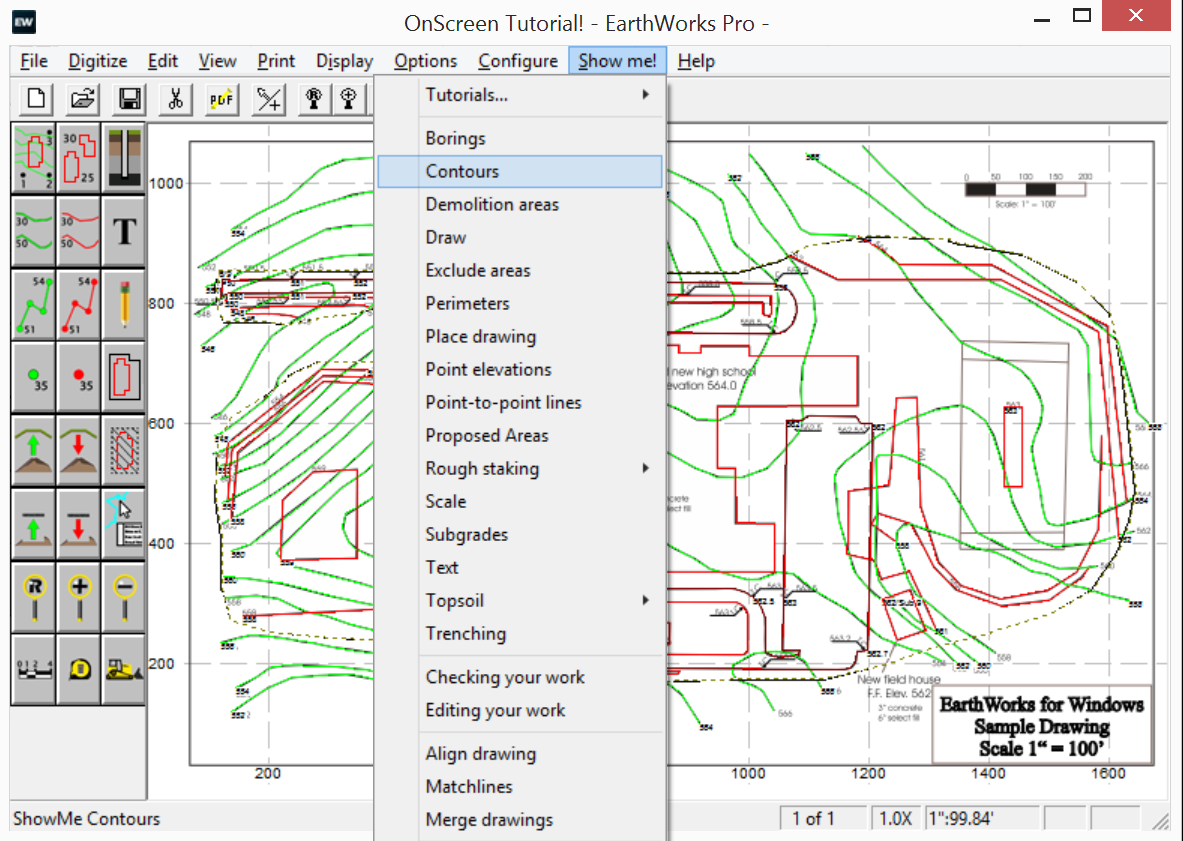Choose Proposed Areas menu entry

[x=520, y=436]
